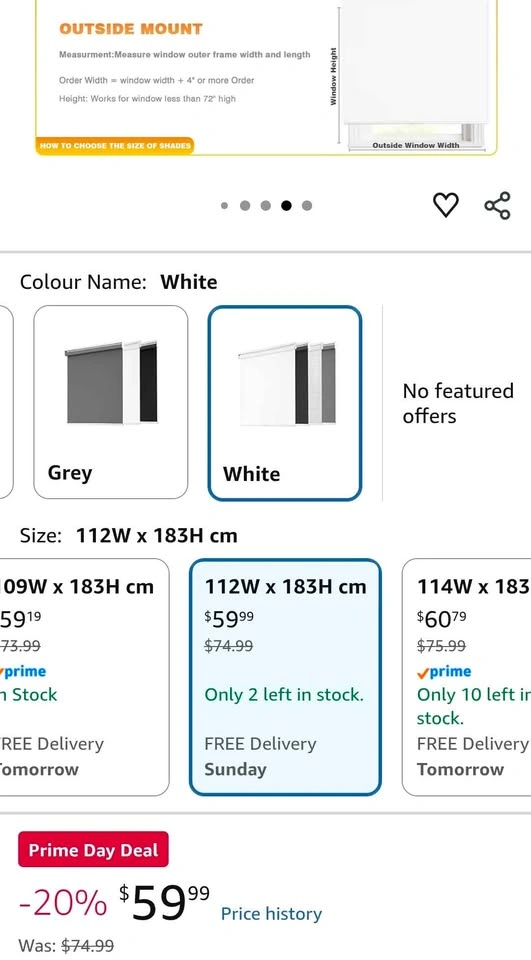Go to last image carousel dot
The height and width of the screenshot is (960, 531).
click(307, 206)
